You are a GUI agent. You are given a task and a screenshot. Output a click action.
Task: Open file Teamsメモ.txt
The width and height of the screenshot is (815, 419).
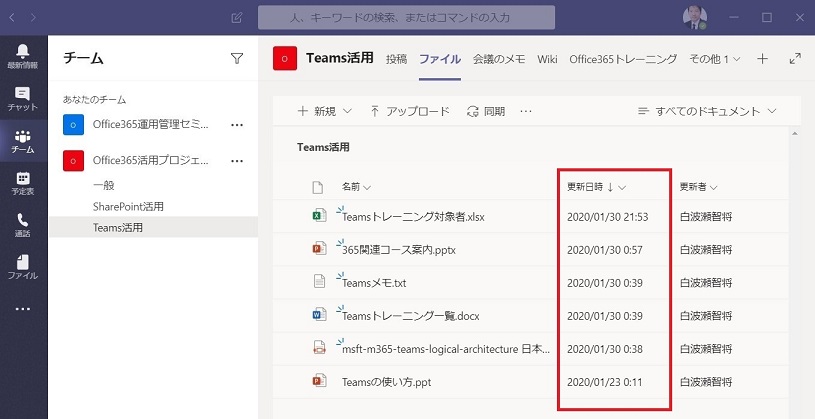point(374,283)
